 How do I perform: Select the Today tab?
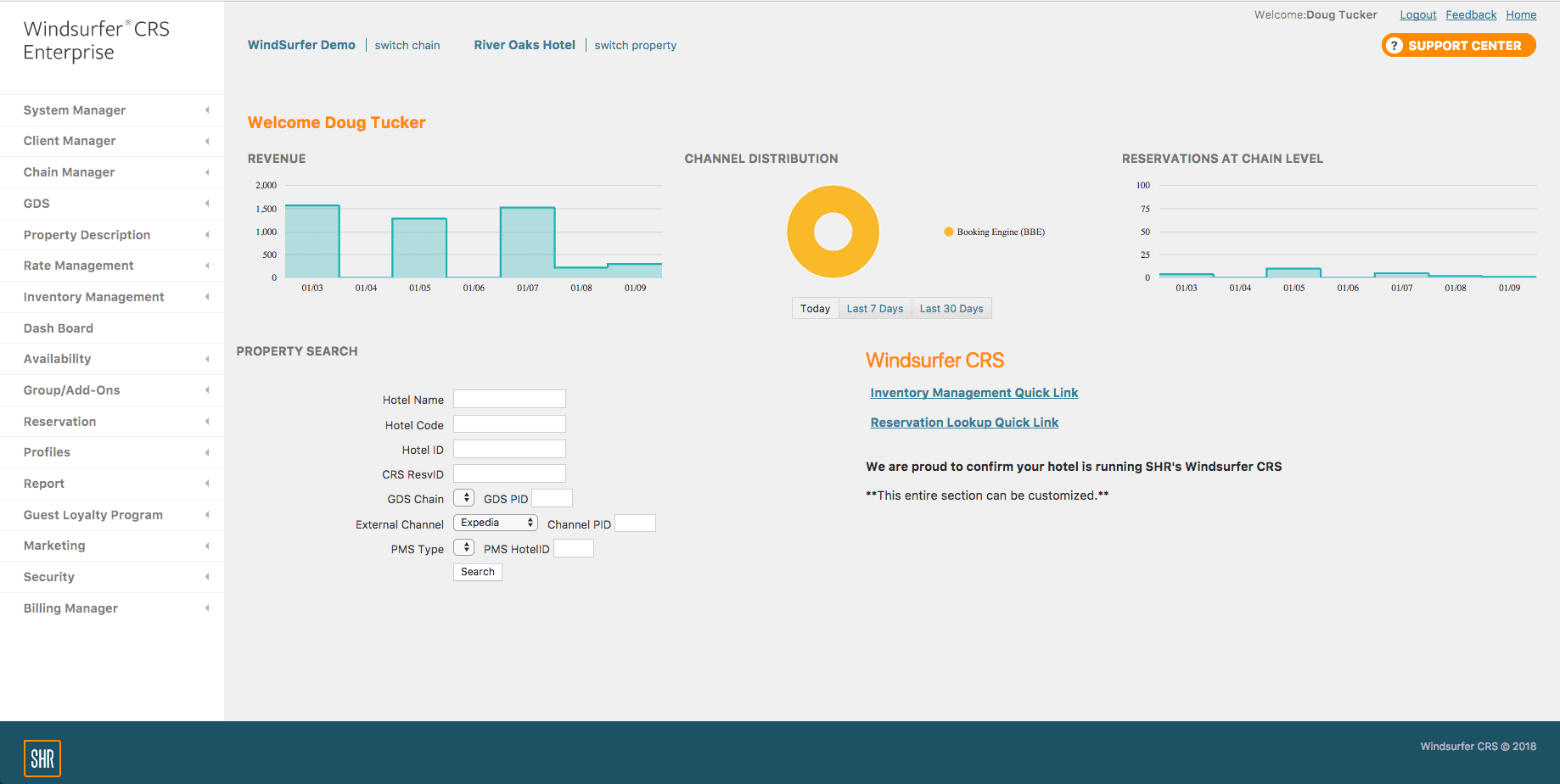pyautogui.click(x=815, y=309)
